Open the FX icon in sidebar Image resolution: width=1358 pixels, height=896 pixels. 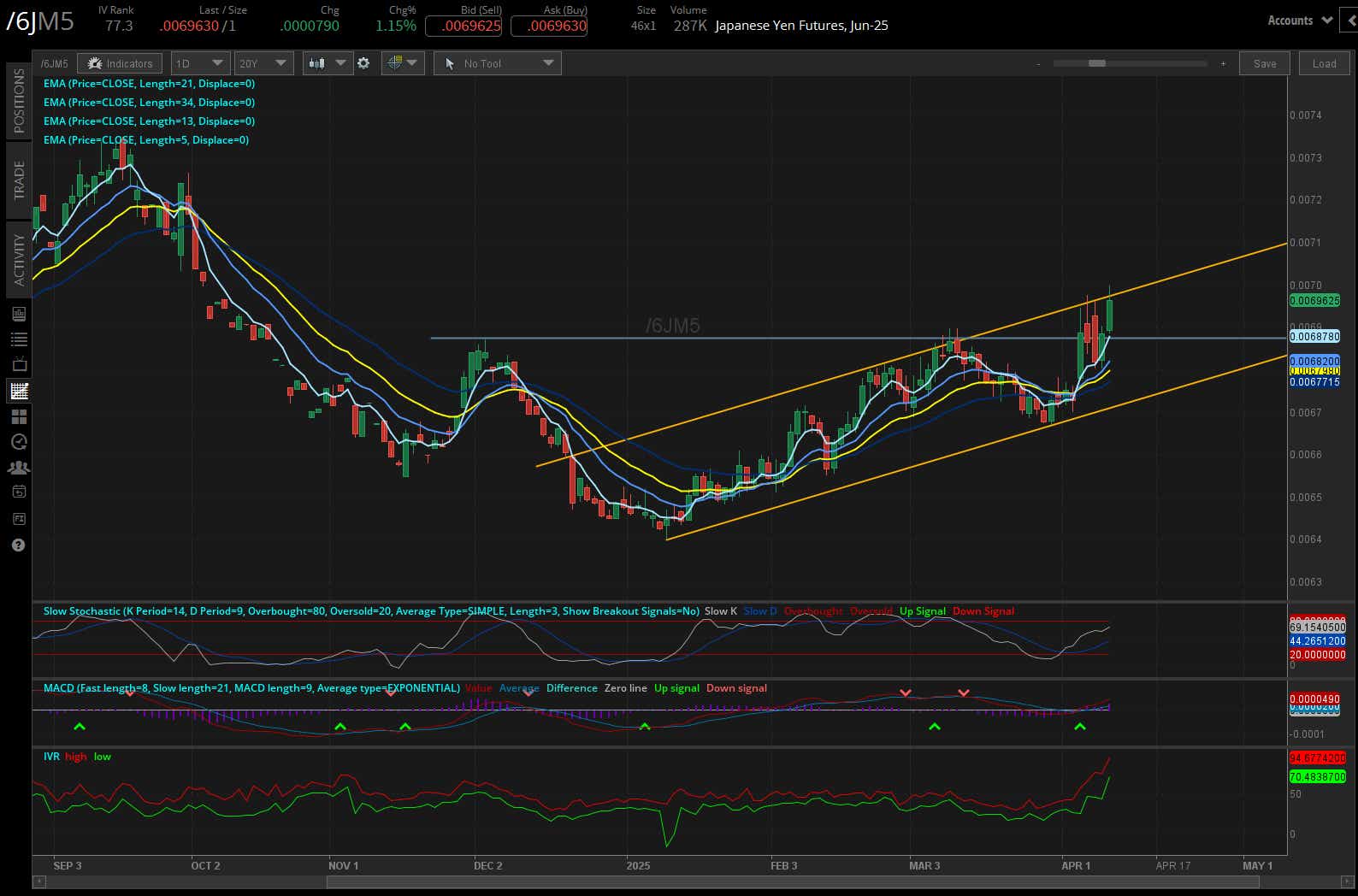tap(18, 518)
